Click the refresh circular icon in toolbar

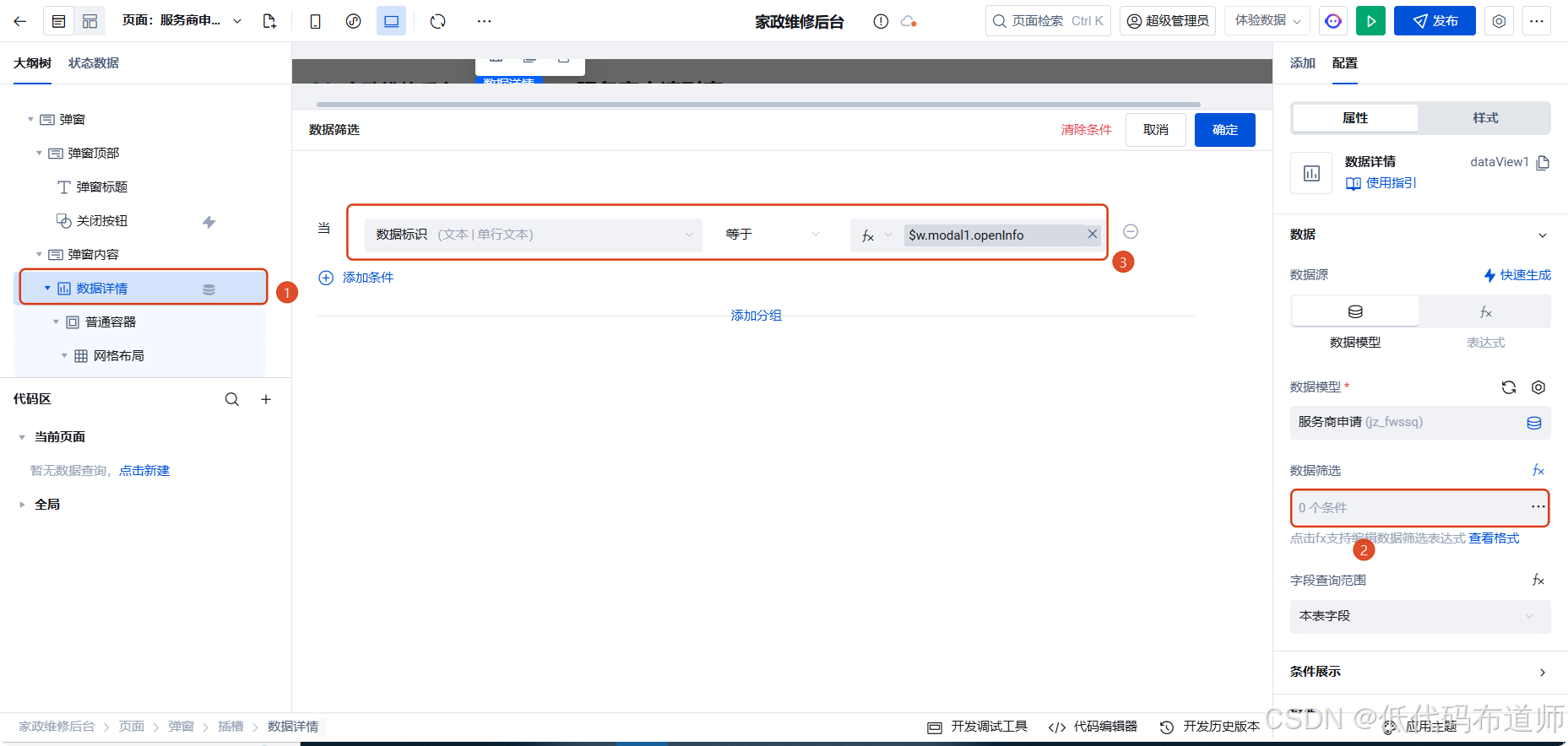pyautogui.click(x=437, y=21)
